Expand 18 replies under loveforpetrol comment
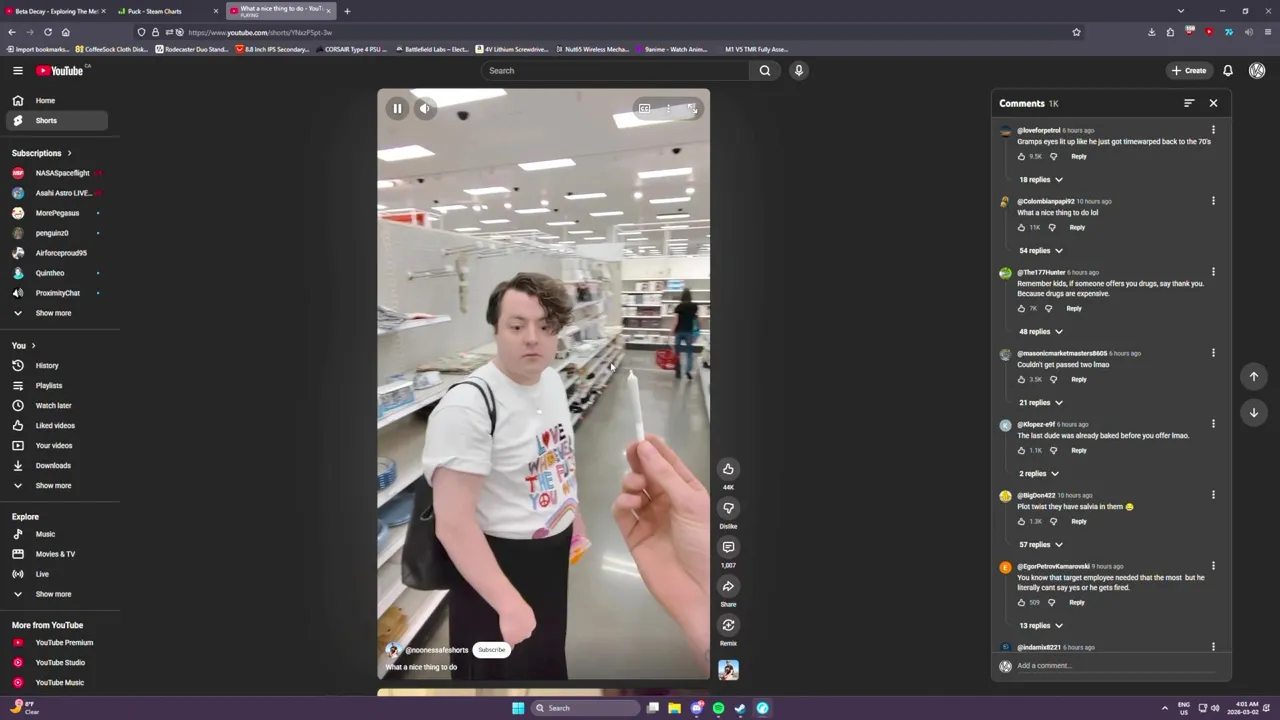 (1040, 179)
